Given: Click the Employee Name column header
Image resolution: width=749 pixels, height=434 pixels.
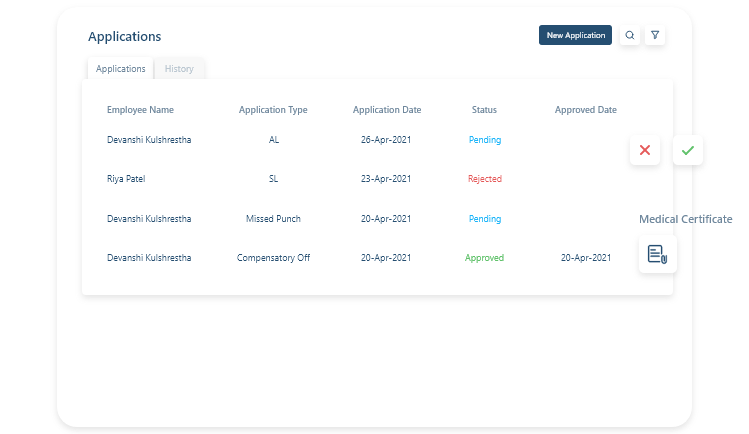Looking at the screenshot, I should (140, 110).
